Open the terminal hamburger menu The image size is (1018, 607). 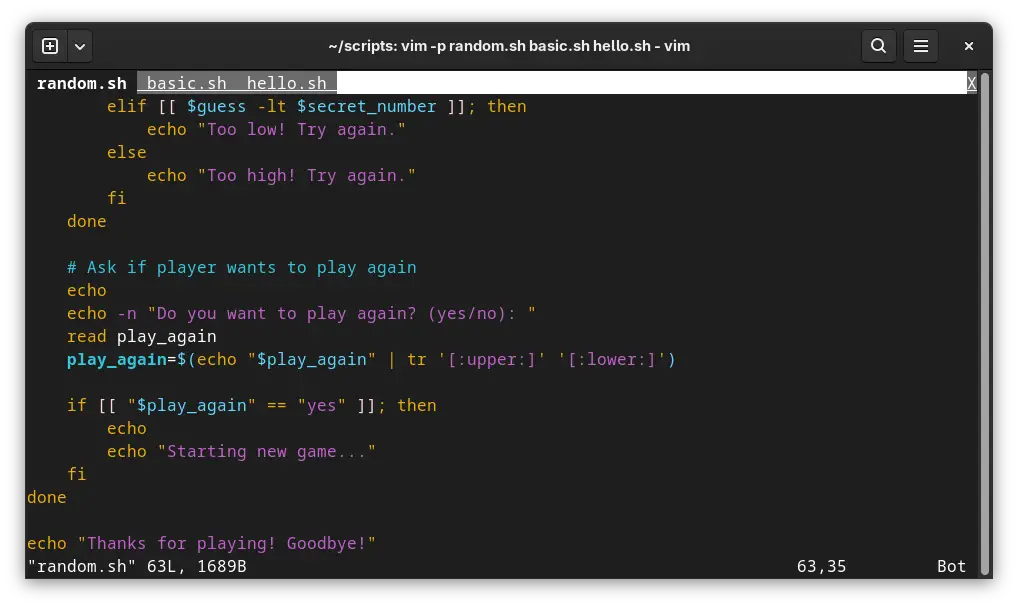pos(920,46)
